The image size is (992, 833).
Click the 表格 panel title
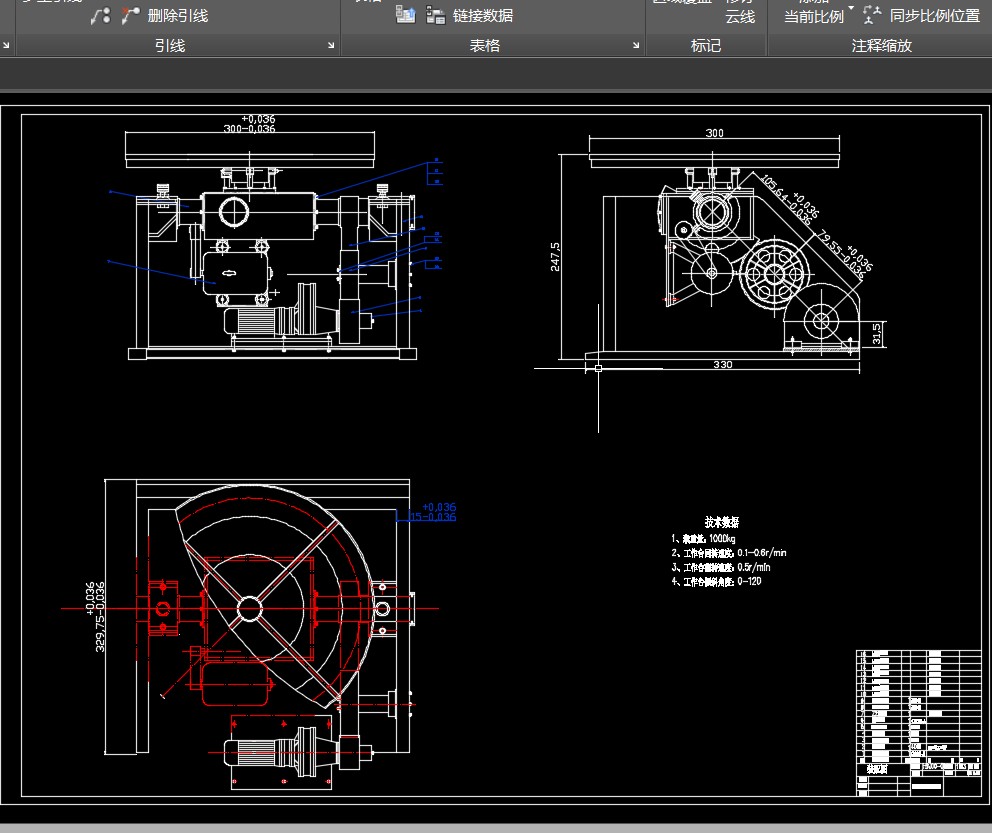485,46
